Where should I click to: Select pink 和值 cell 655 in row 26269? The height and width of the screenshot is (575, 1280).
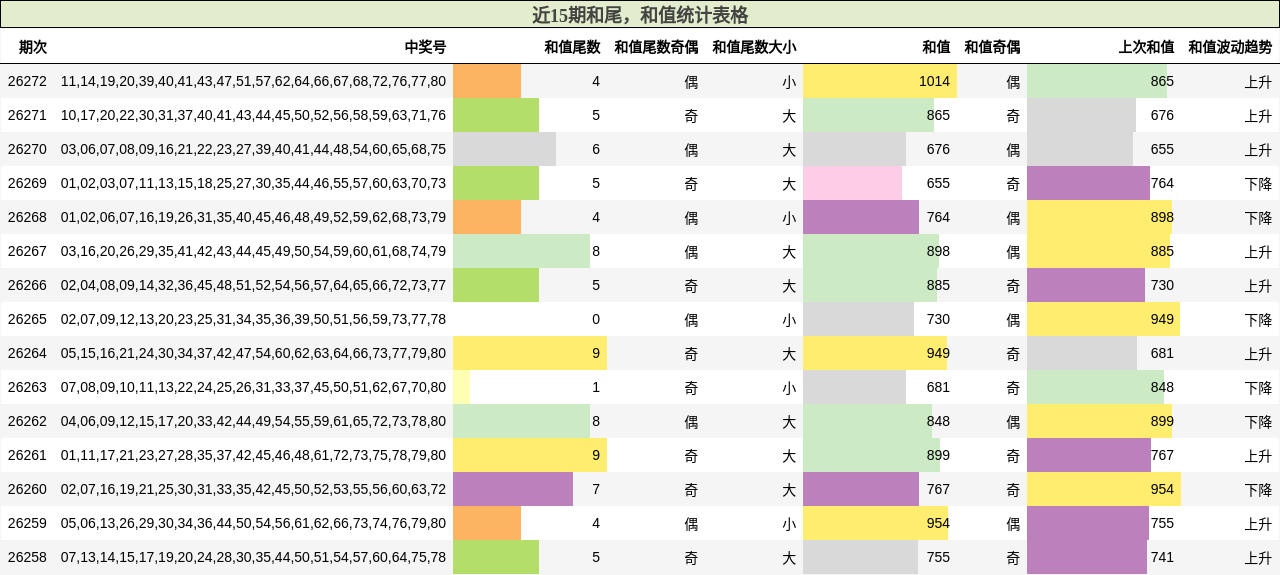click(880, 183)
